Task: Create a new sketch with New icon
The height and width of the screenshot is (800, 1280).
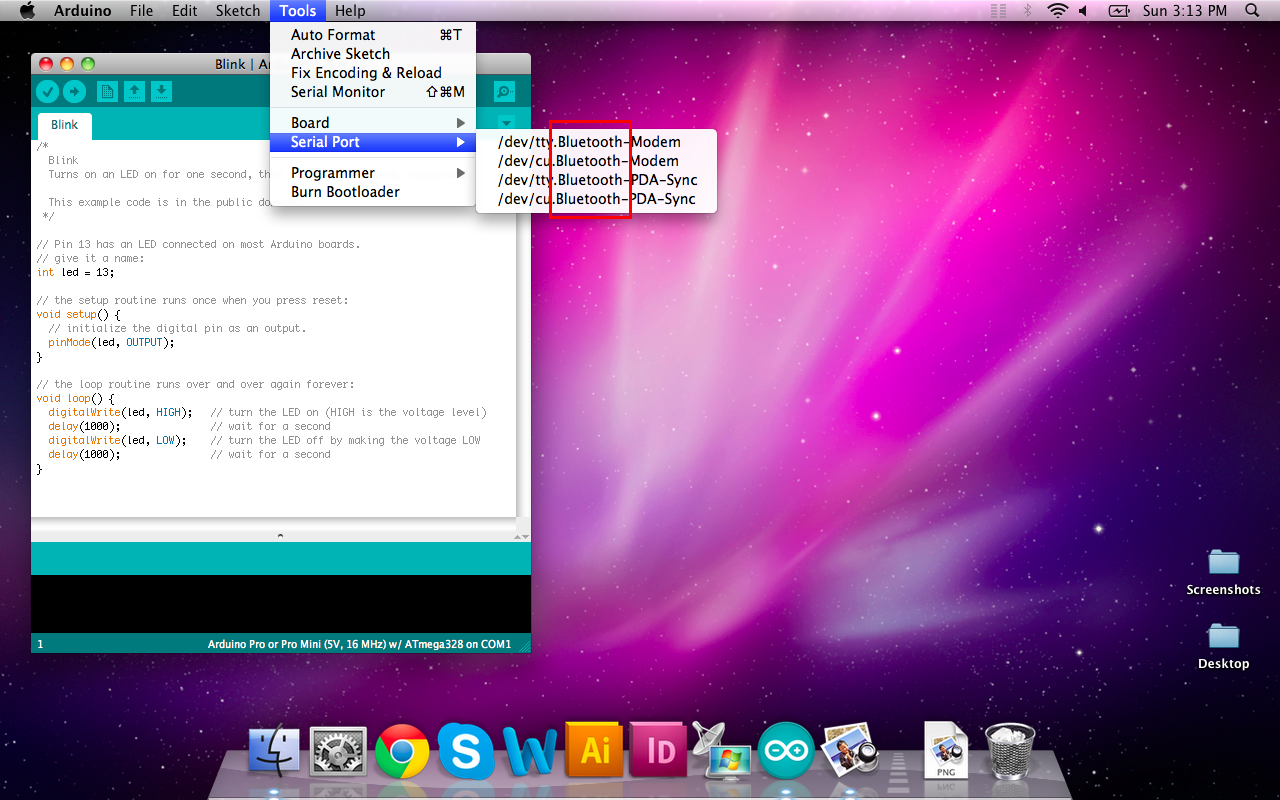Action: pos(107,92)
